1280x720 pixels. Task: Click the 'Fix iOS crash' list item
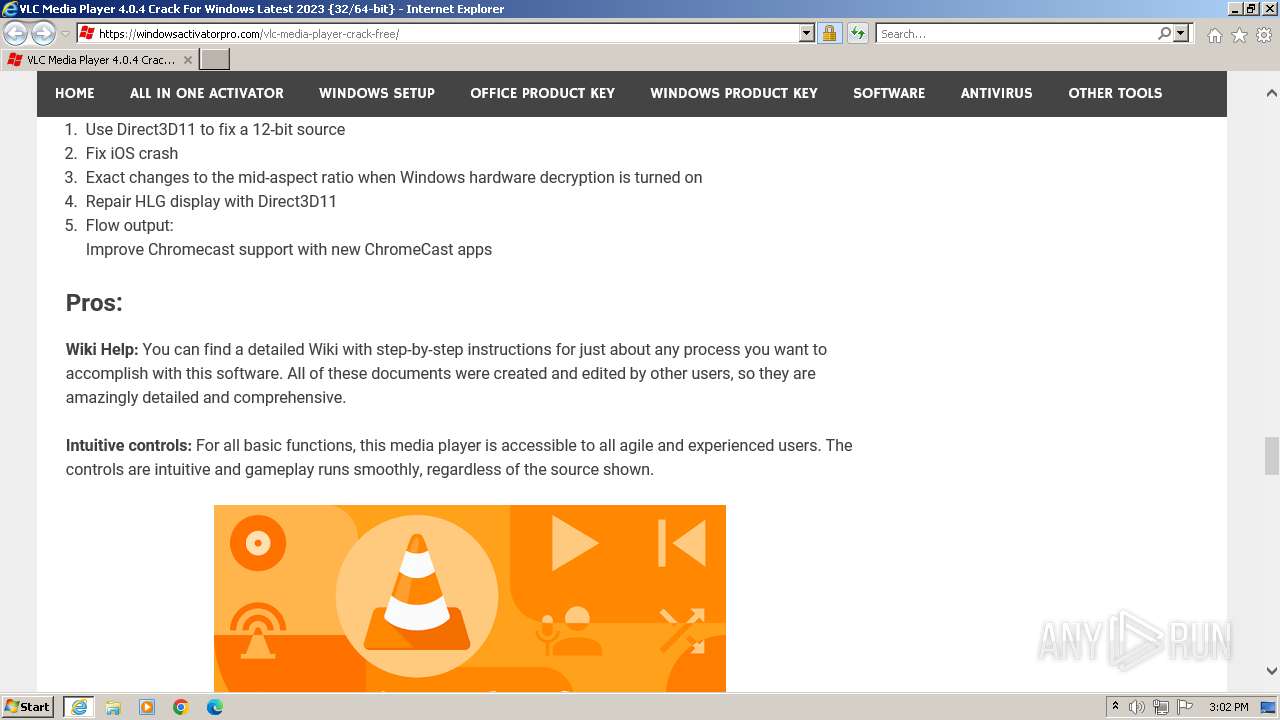tap(132, 153)
